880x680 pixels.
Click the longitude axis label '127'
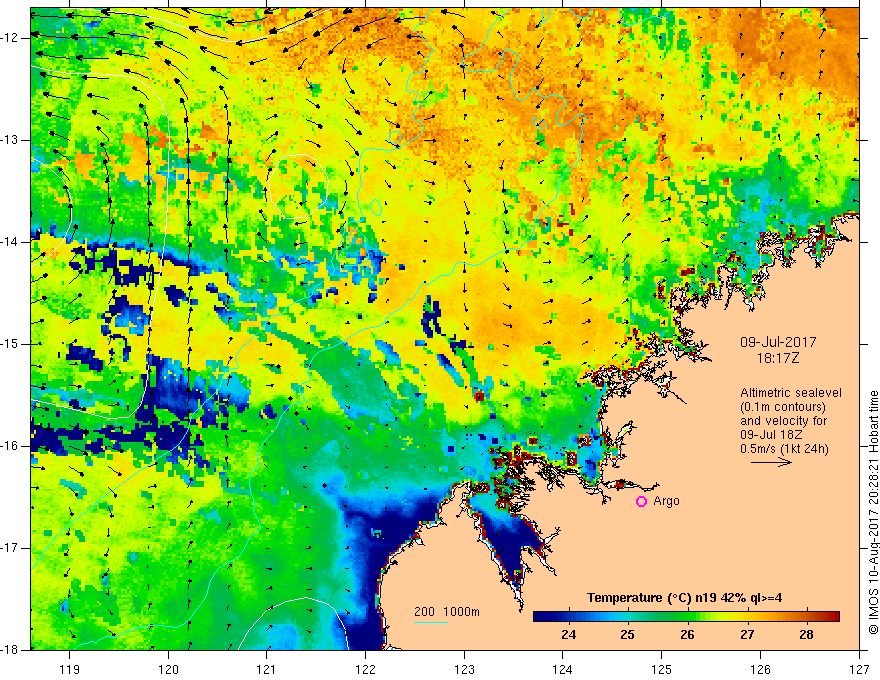click(859, 669)
